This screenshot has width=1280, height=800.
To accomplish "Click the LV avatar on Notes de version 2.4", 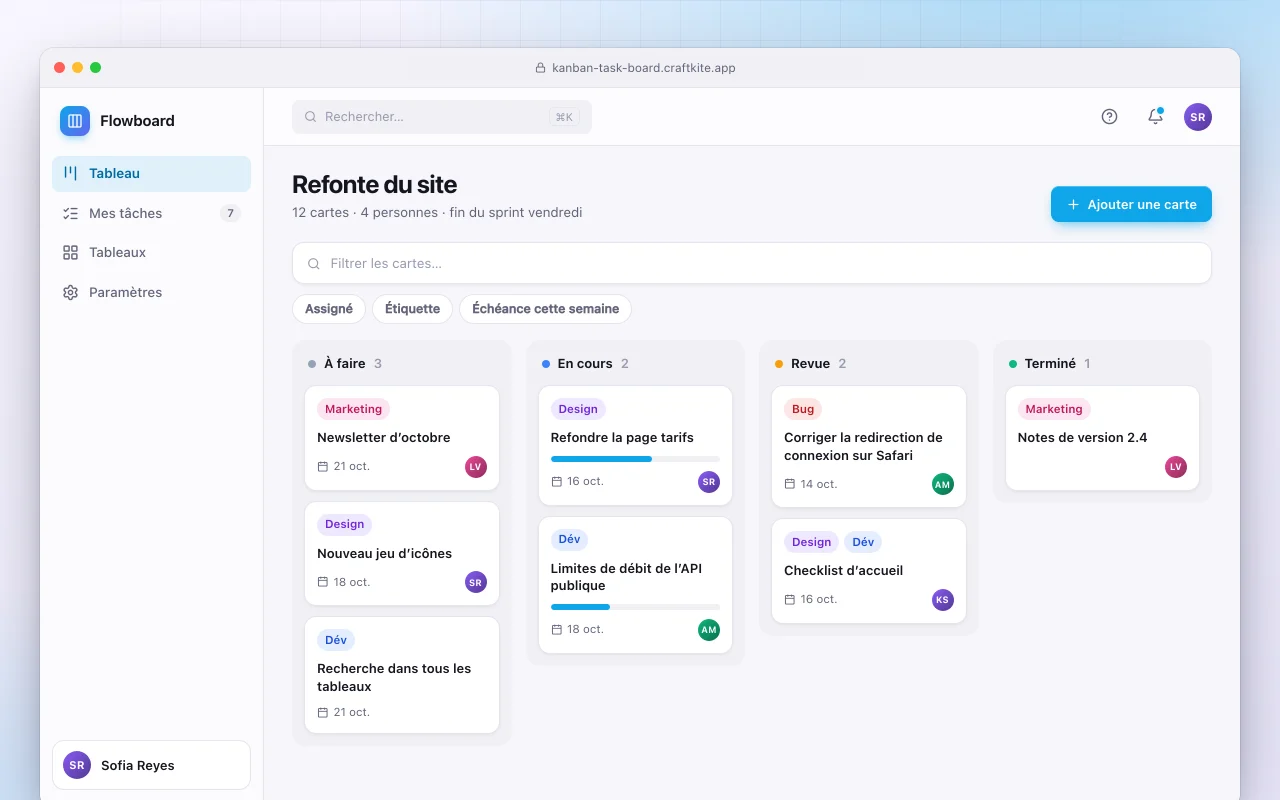I will (x=1176, y=467).
